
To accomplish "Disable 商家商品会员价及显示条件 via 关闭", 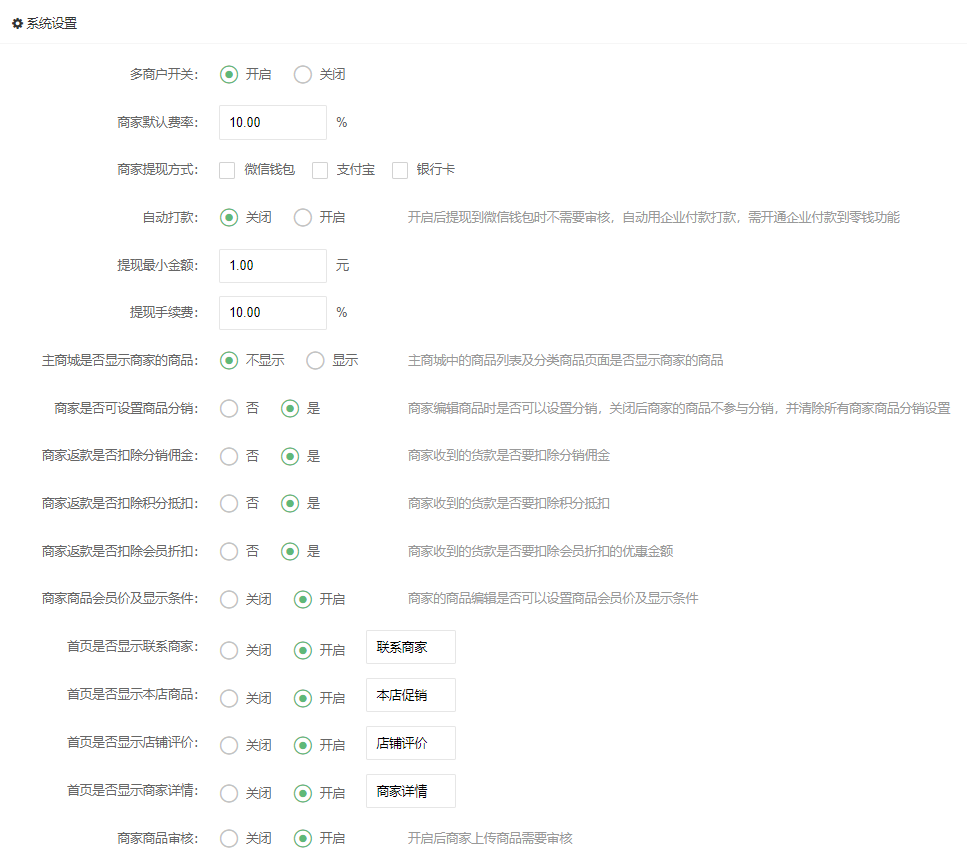I will [x=229, y=599].
